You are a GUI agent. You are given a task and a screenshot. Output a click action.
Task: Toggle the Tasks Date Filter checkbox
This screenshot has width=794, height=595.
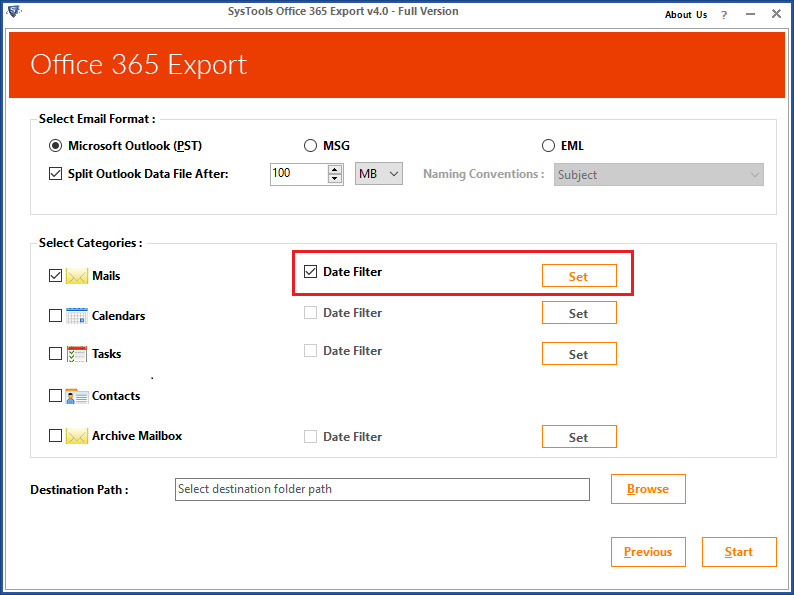click(310, 350)
